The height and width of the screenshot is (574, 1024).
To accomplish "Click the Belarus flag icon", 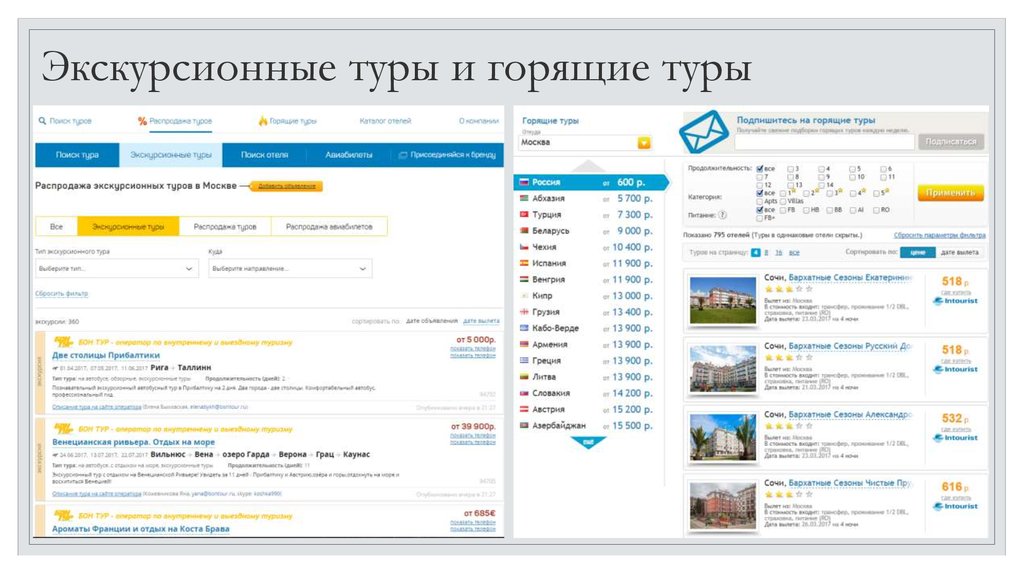I will pyautogui.click(x=524, y=231).
